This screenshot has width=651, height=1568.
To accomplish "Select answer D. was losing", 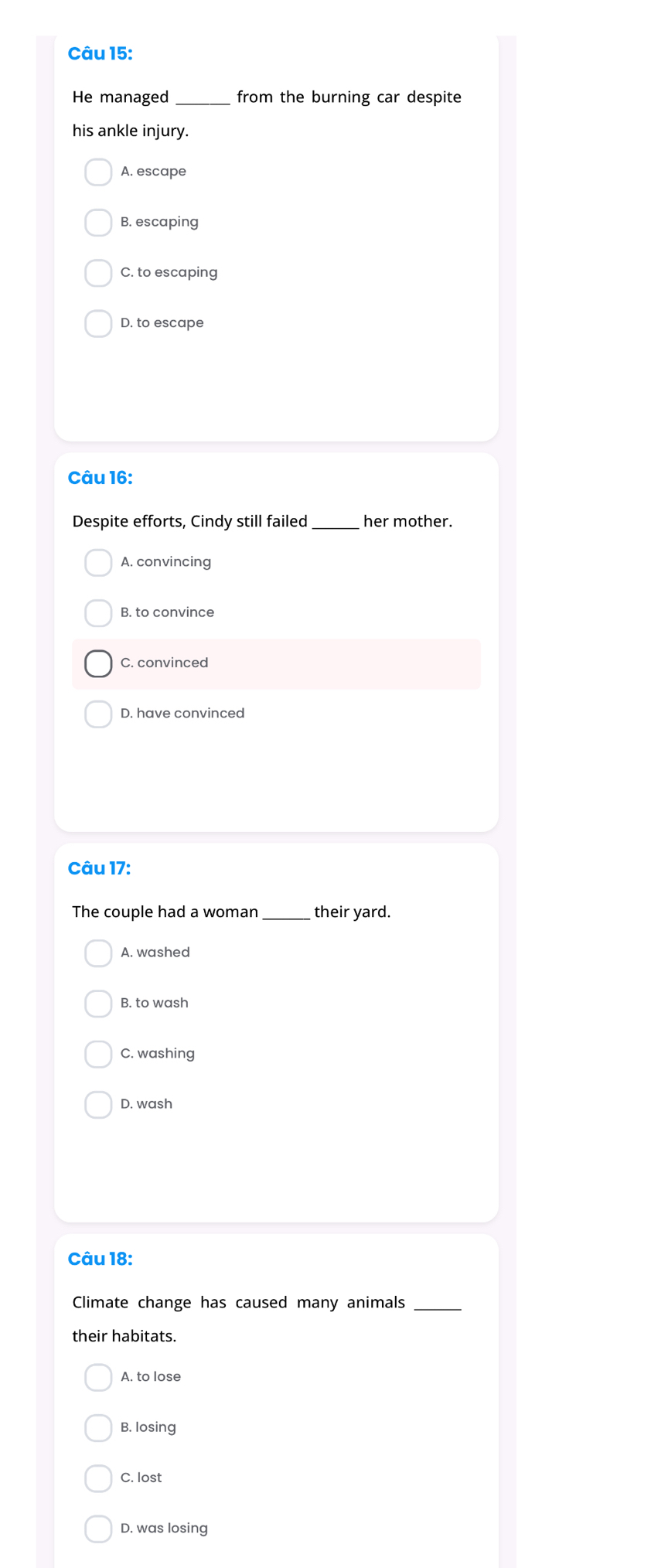I will 98,1528.
